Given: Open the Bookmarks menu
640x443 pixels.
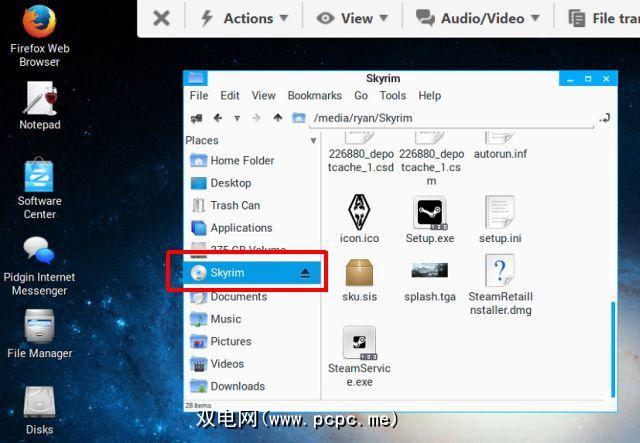Looking at the screenshot, I should coord(315,96).
